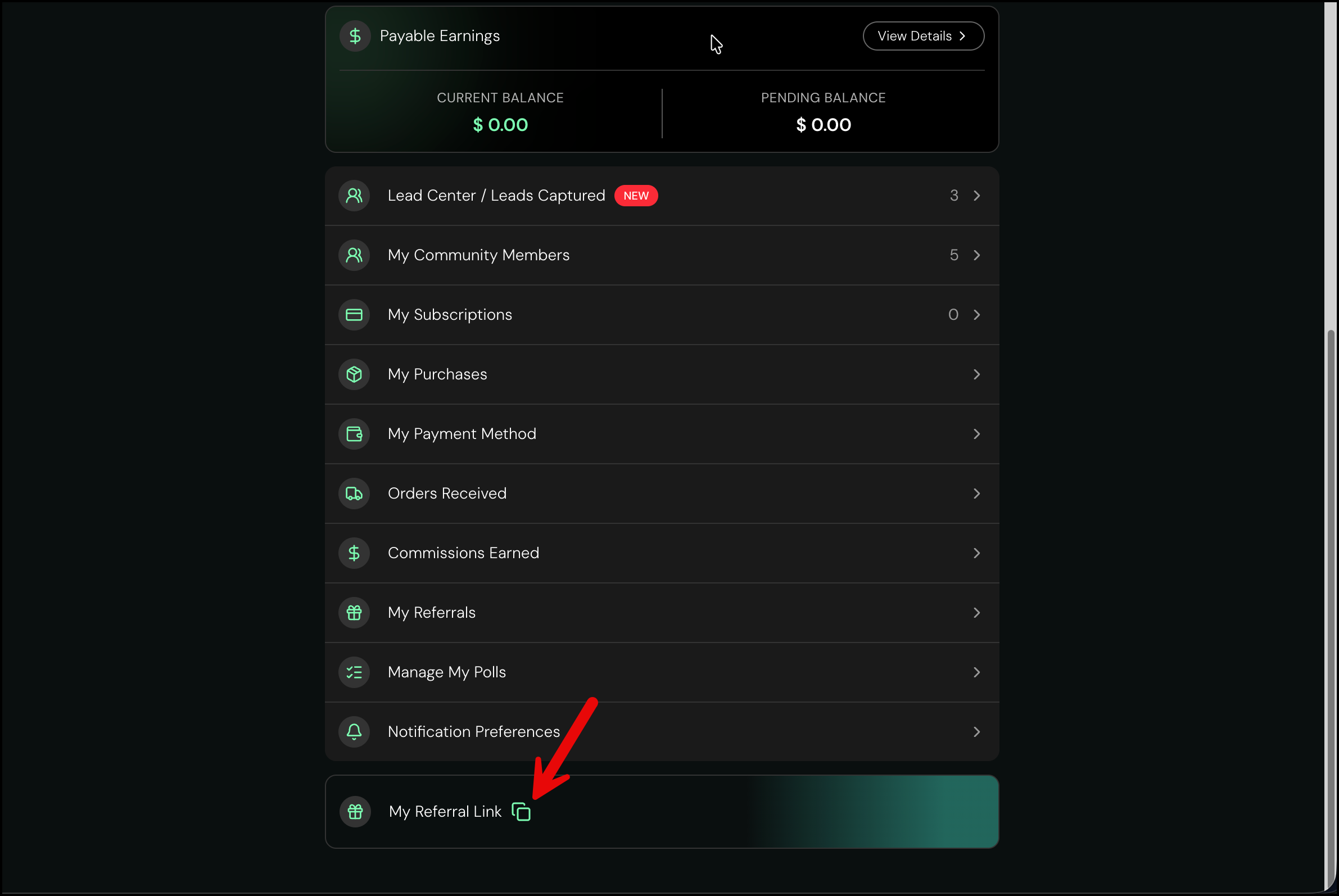Screen dimensions: 1339x896
Task: Click the dollar icon for Commissions Earned
Action: click(354, 553)
